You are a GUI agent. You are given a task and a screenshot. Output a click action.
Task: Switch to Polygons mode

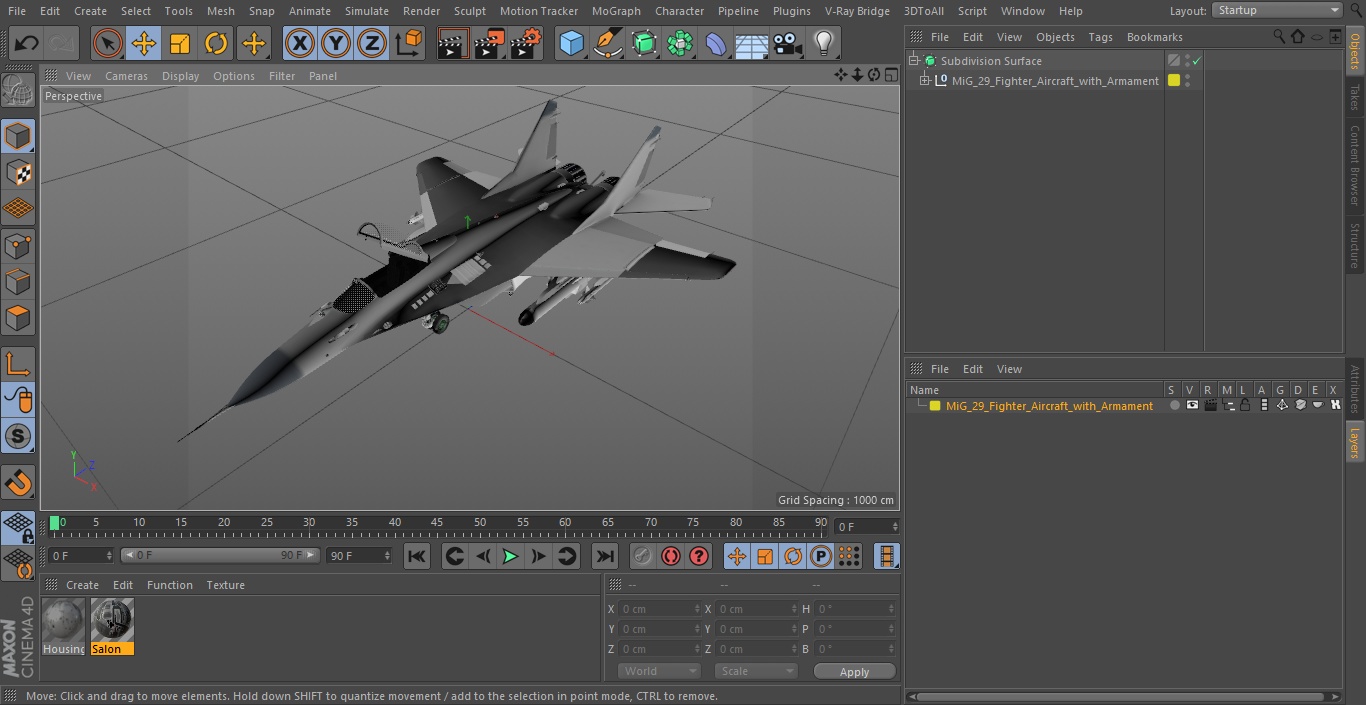(x=18, y=319)
